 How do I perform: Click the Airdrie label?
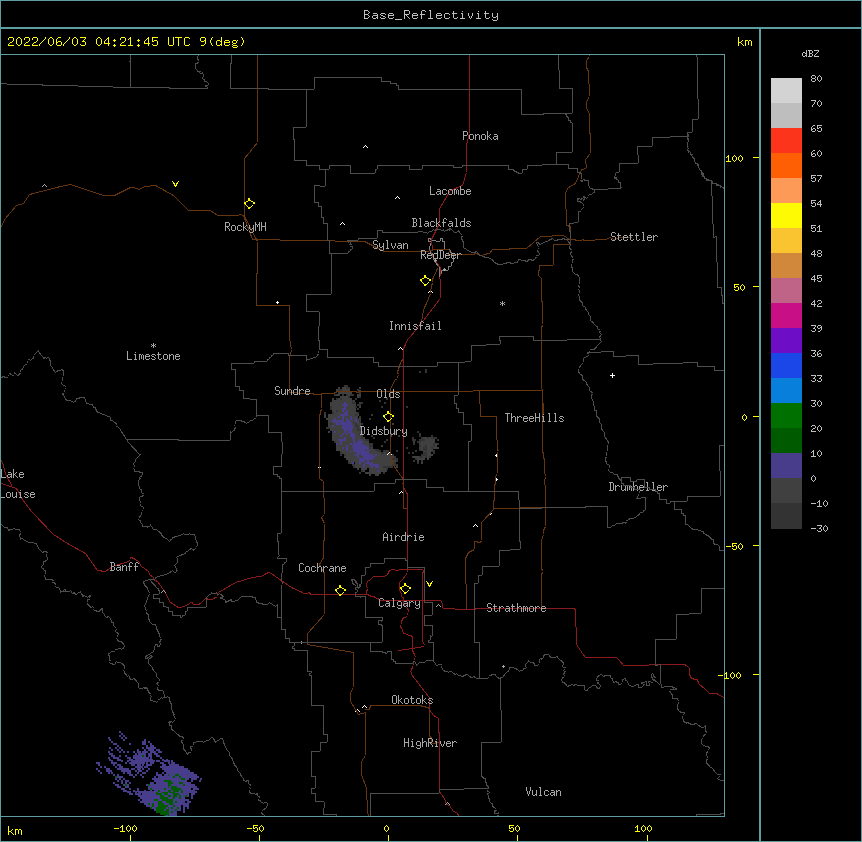[404, 537]
